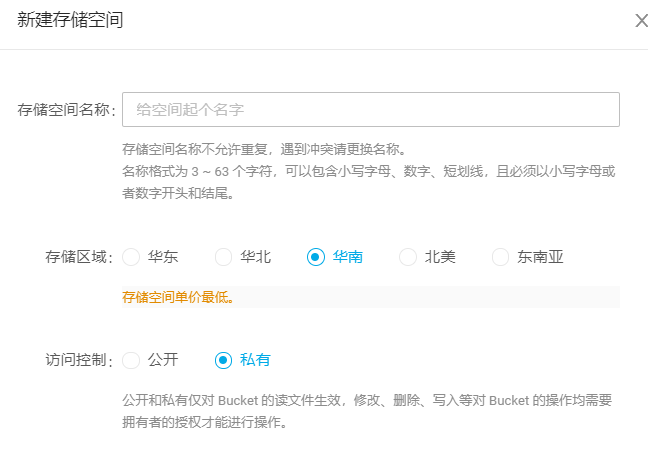Image resolution: width=648 pixels, height=467 pixels.
Task: Click the 存储空间单价最低 hint text
Action: click(178, 297)
